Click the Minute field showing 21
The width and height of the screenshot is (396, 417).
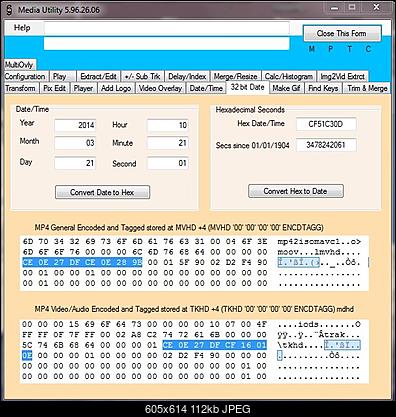pos(168,143)
